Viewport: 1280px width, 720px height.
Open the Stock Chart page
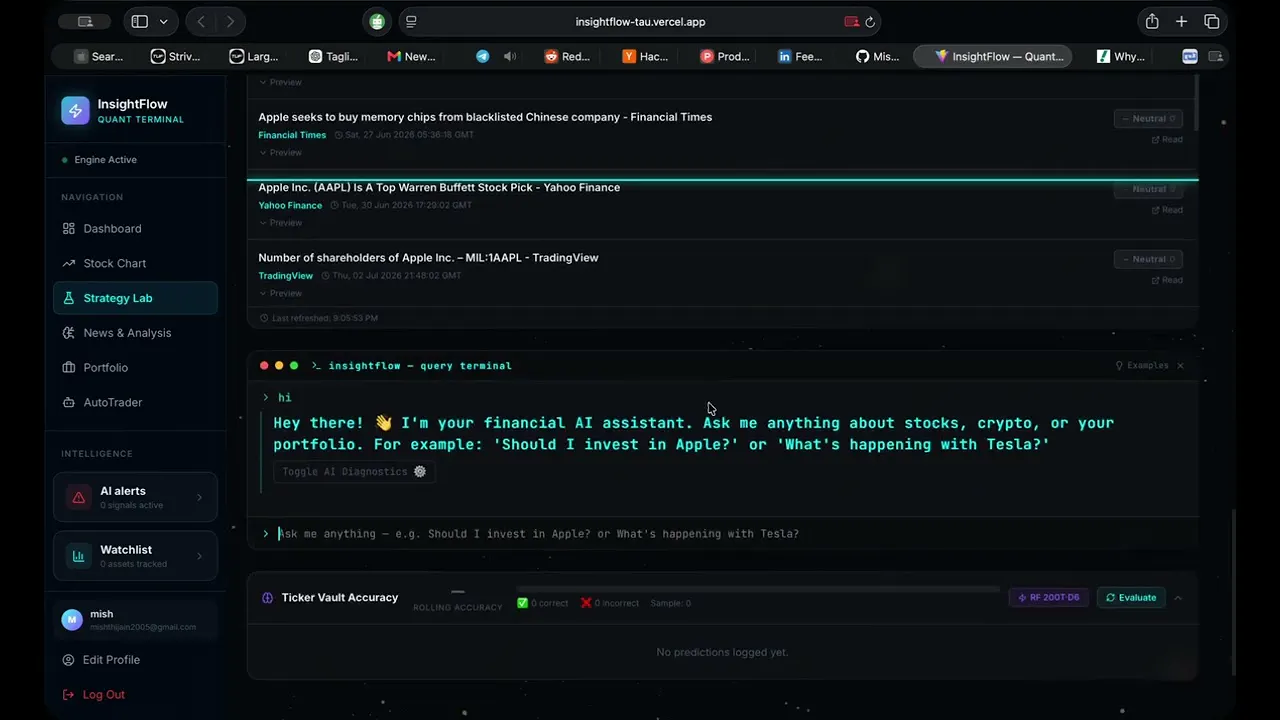pos(135,263)
